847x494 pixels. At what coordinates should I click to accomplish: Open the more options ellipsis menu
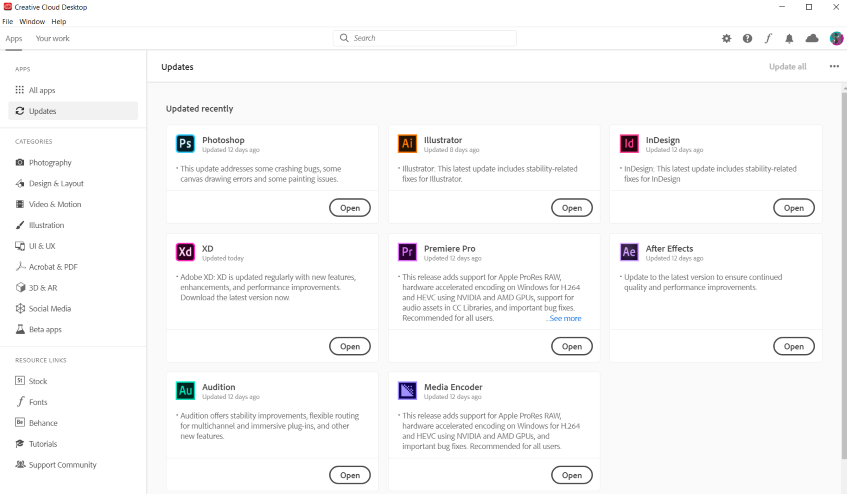pyautogui.click(x=834, y=66)
